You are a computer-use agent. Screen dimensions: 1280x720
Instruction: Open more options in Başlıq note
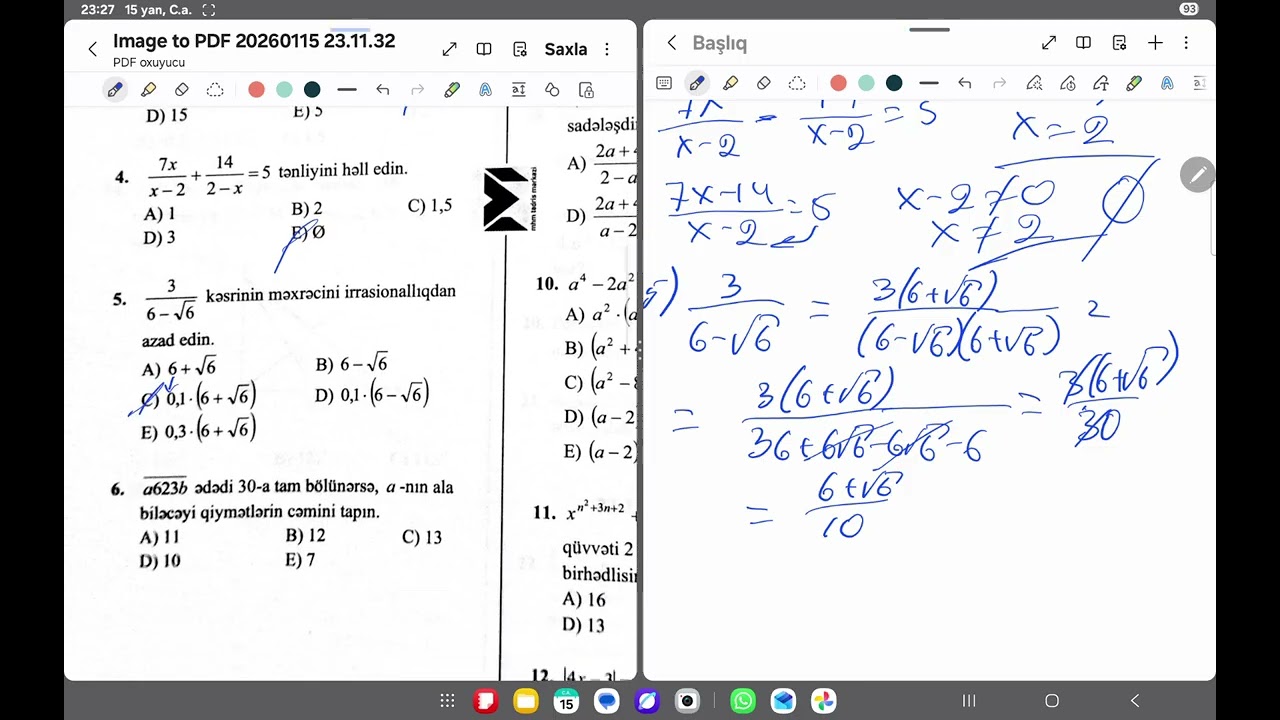tap(1186, 43)
